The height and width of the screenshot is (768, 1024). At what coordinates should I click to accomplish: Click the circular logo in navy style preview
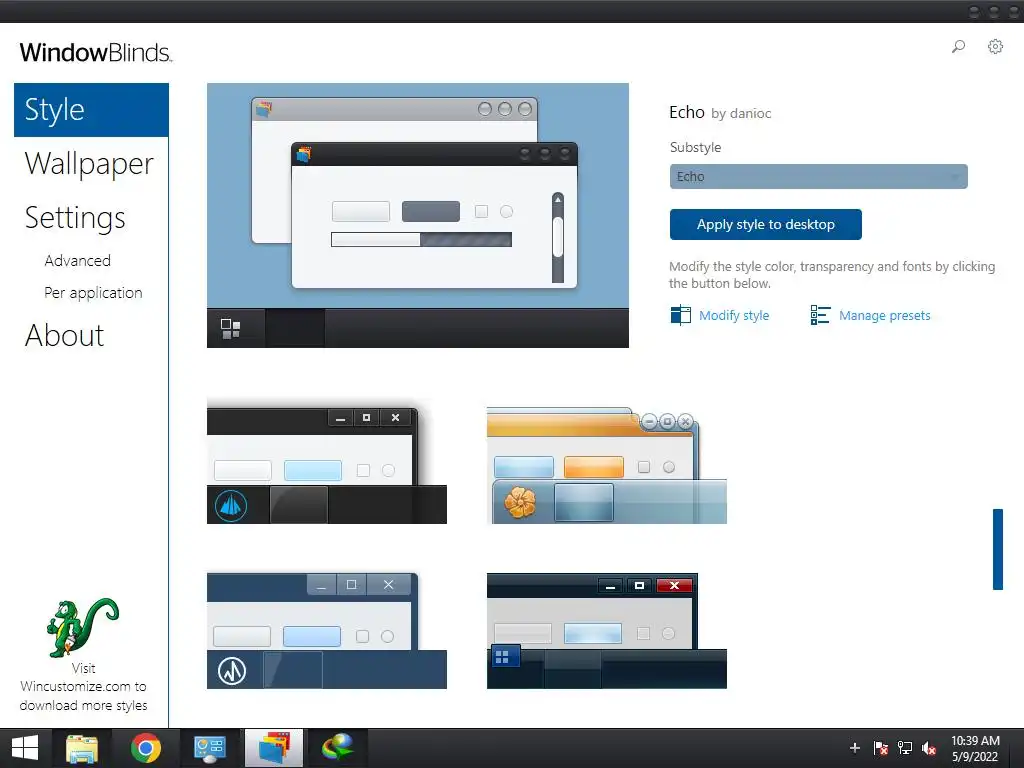(x=232, y=671)
